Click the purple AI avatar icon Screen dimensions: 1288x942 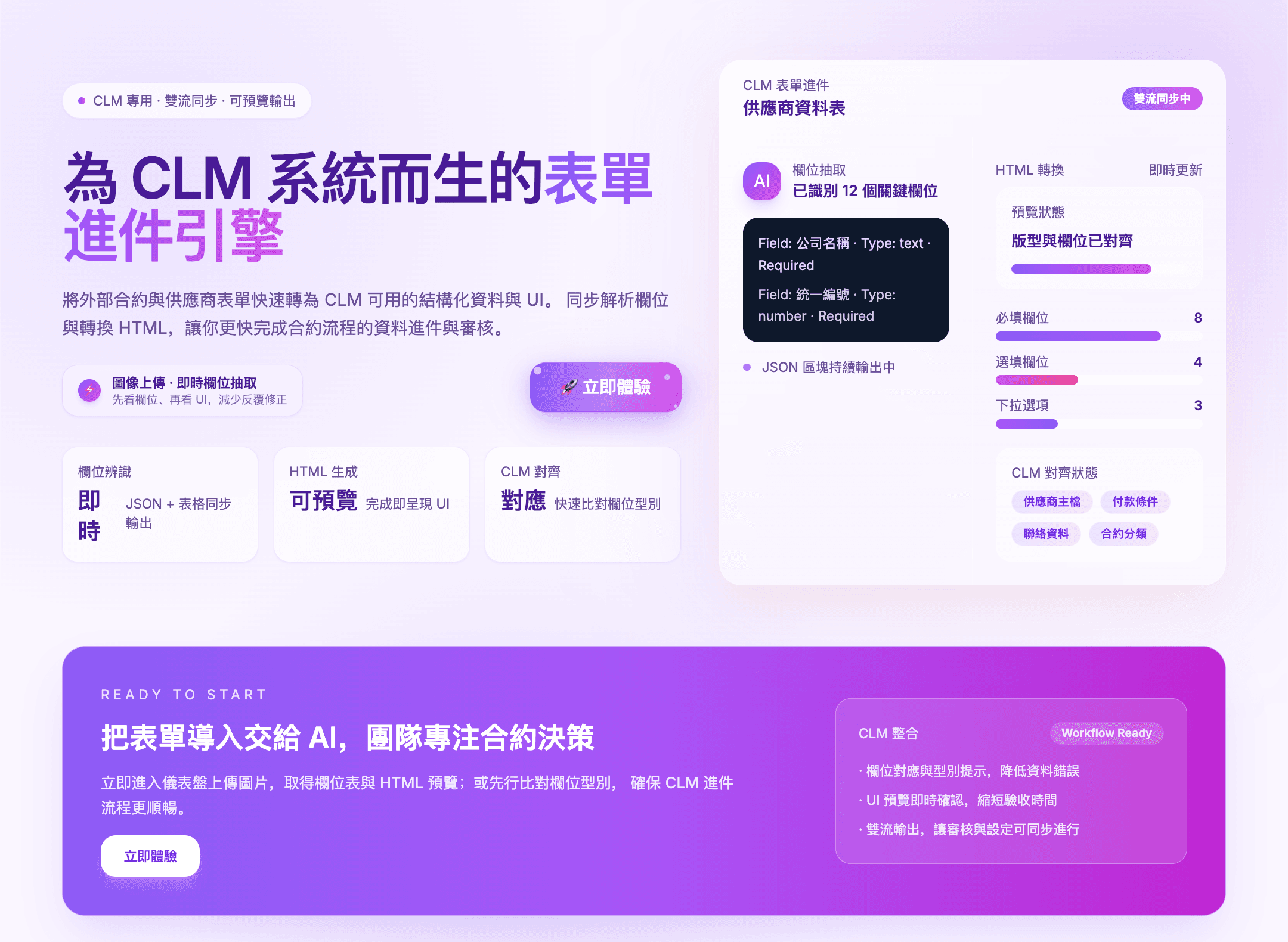point(761,181)
